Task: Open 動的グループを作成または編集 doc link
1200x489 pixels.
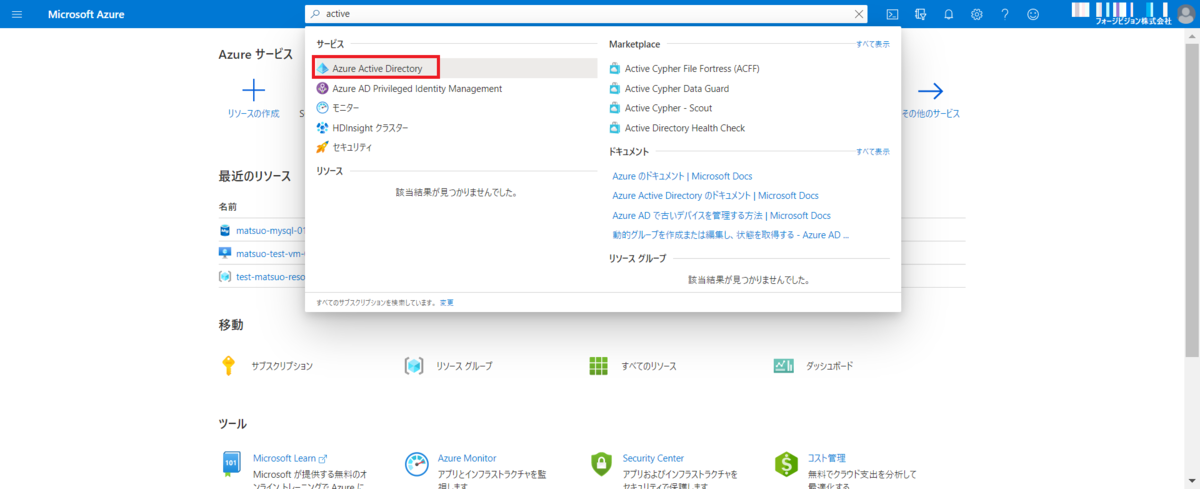Action: coord(730,235)
